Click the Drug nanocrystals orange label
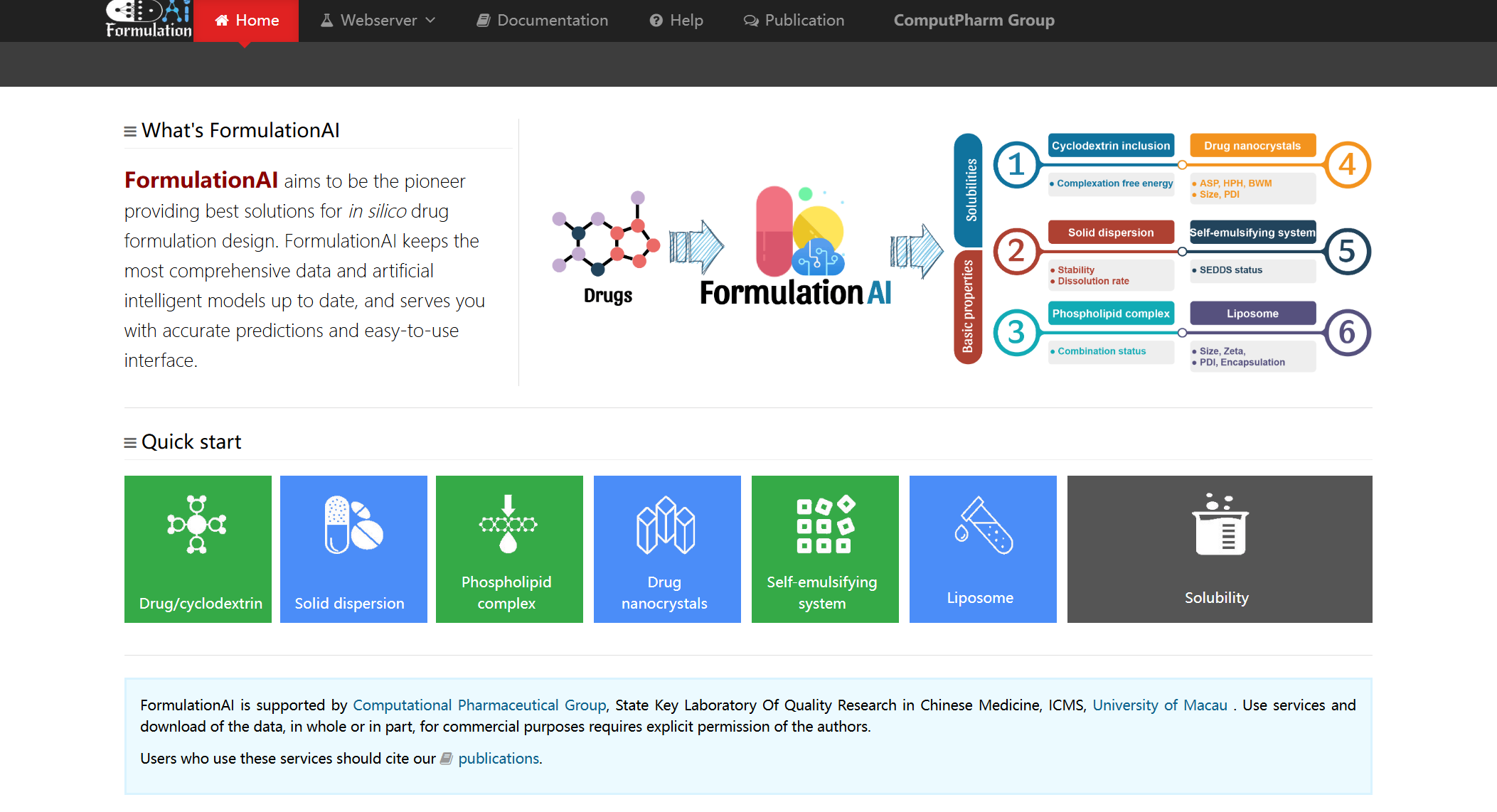The image size is (1497, 812). [x=1252, y=146]
